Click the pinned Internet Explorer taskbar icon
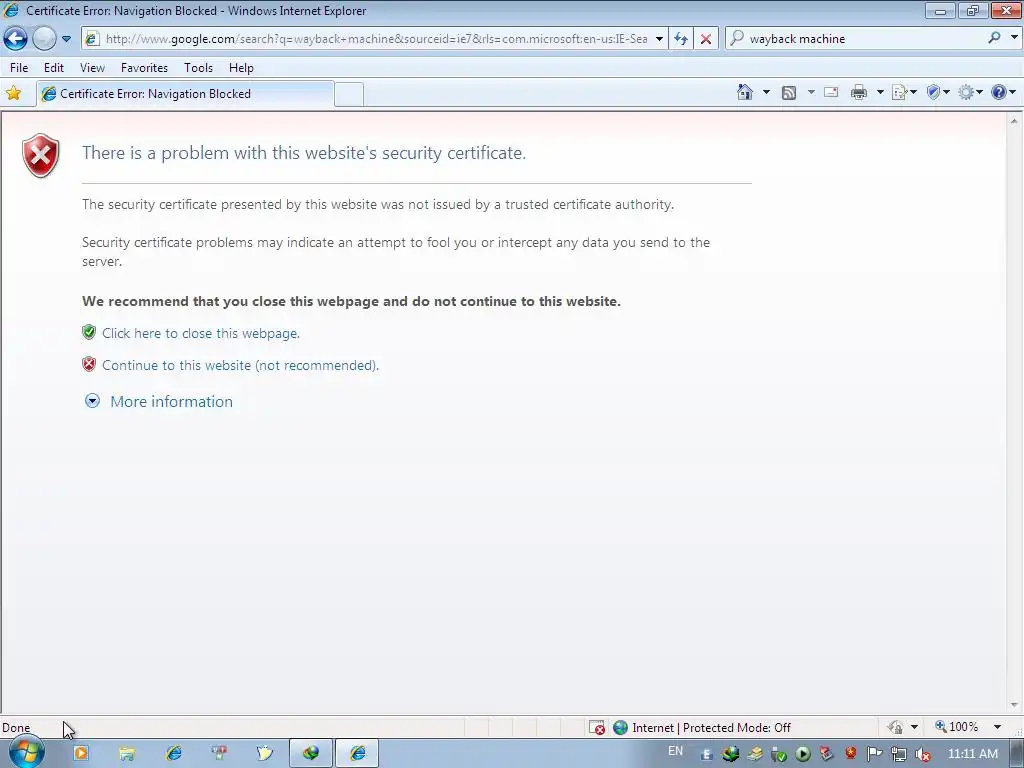 point(174,753)
